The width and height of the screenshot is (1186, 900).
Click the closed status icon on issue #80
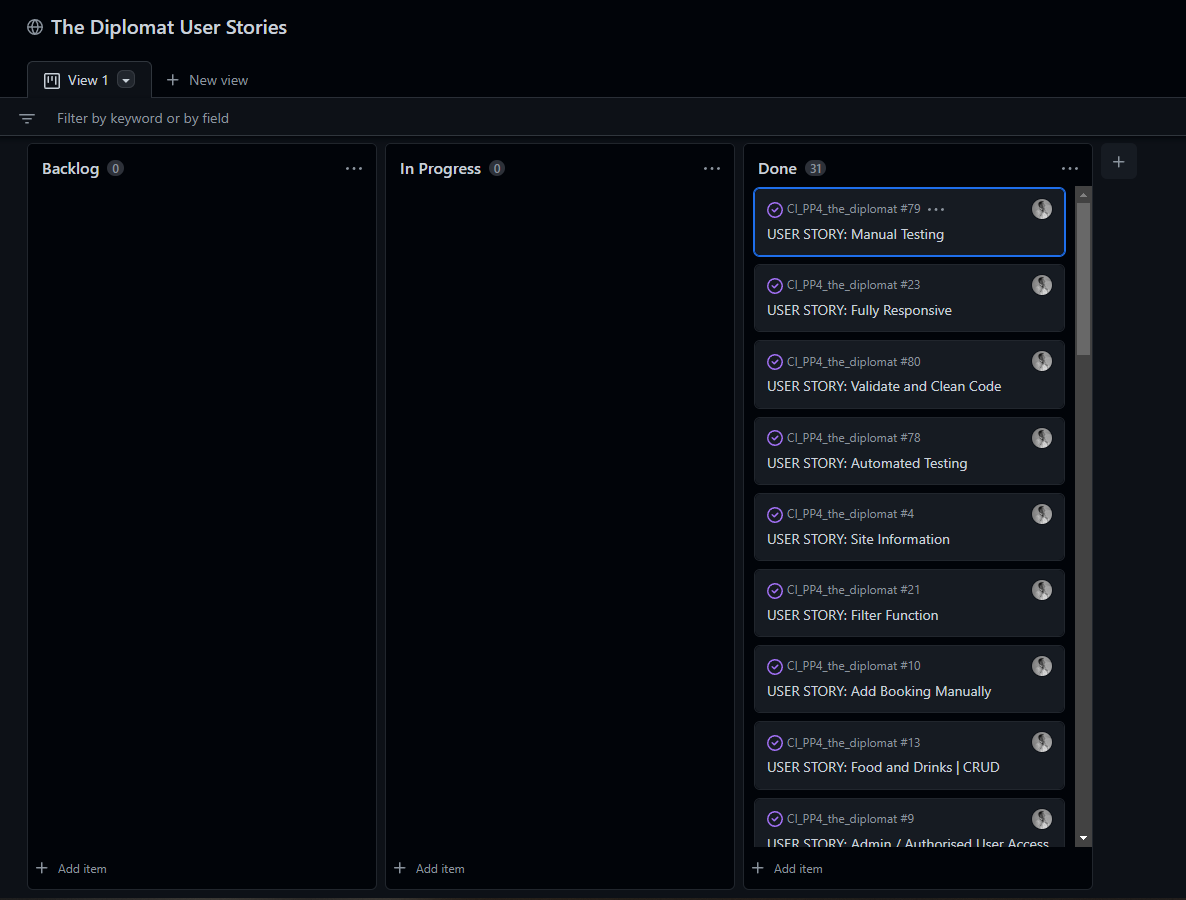775,362
